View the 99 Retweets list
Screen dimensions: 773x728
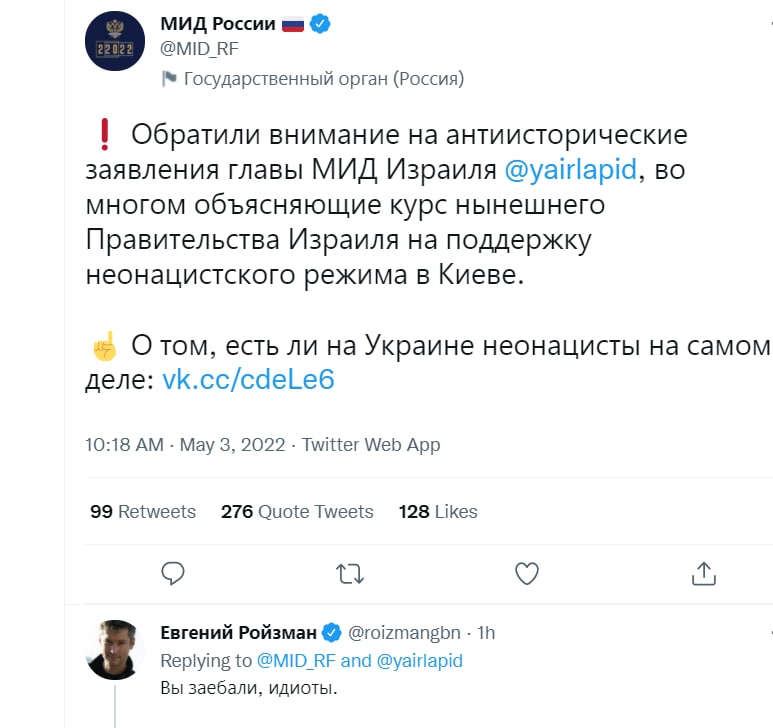click(143, 511)
